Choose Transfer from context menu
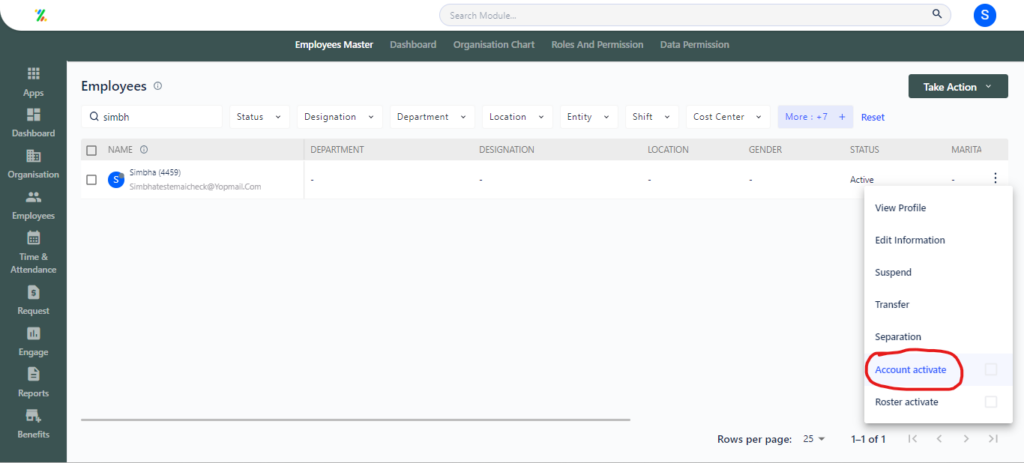The width and height of the screenshot is (1024, 463). [937, 304]
